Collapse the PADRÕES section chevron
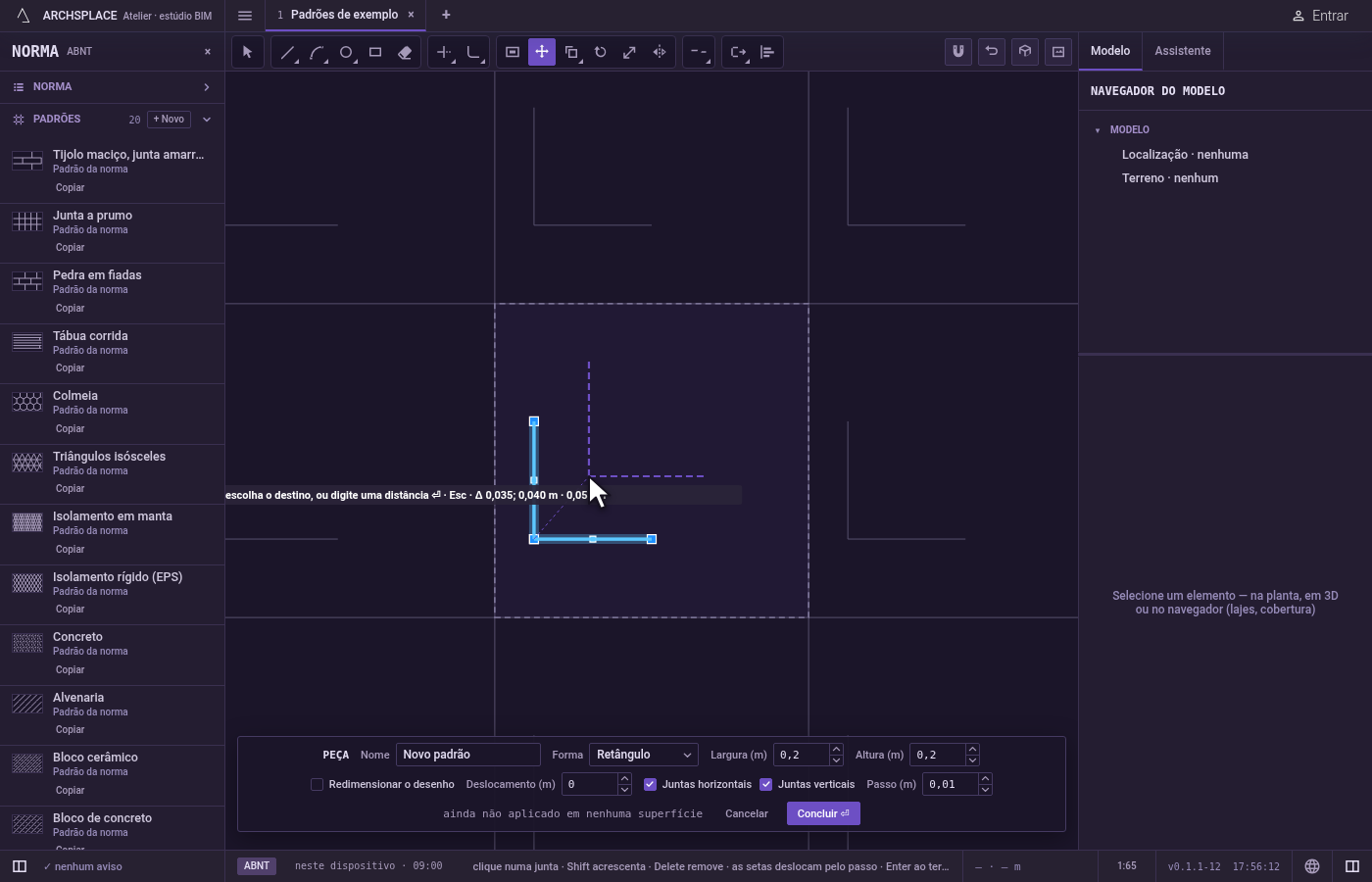Screen dimensions: 1372x882 click(207, 120)
